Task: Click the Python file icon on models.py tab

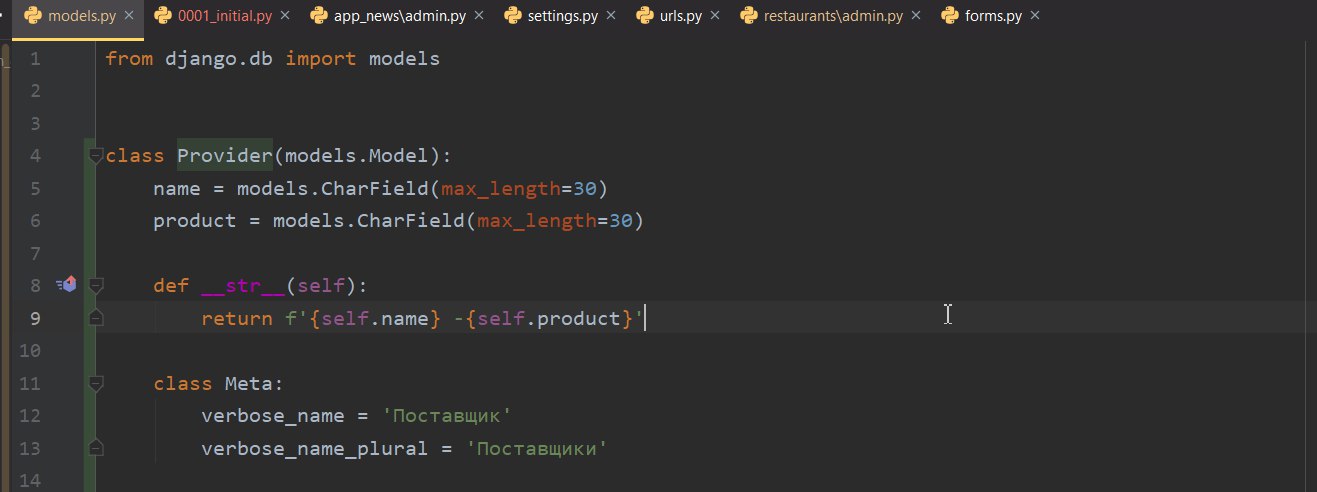Action: pyautogui.click(x=32, y=16)
